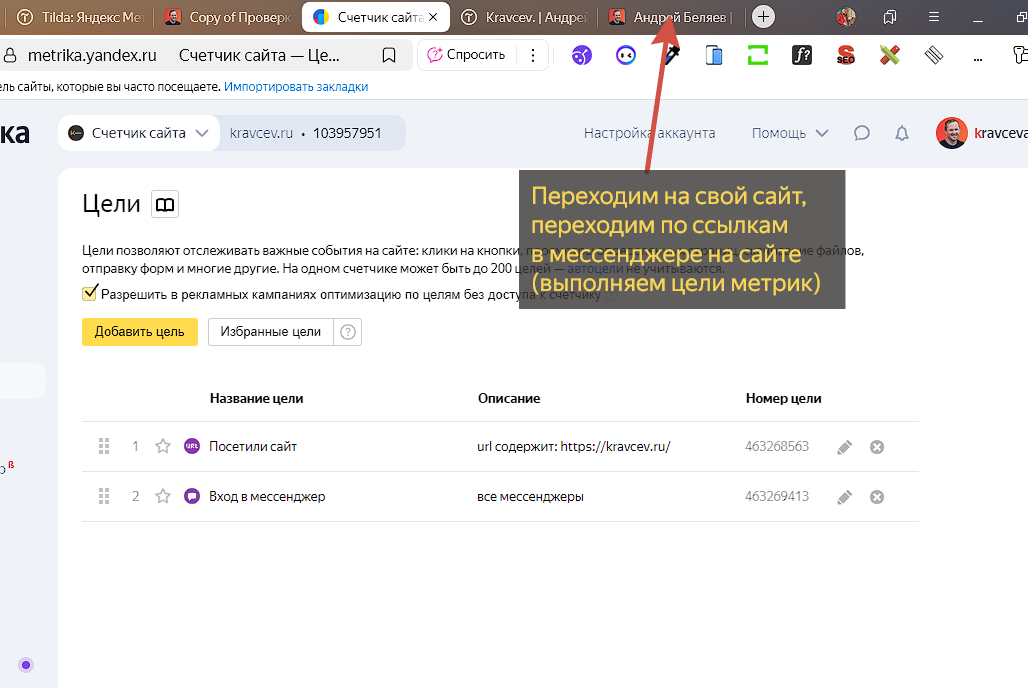1028x688 pixels.
Task: Click the SEO extension icon
Action: (x=846, y=56)
